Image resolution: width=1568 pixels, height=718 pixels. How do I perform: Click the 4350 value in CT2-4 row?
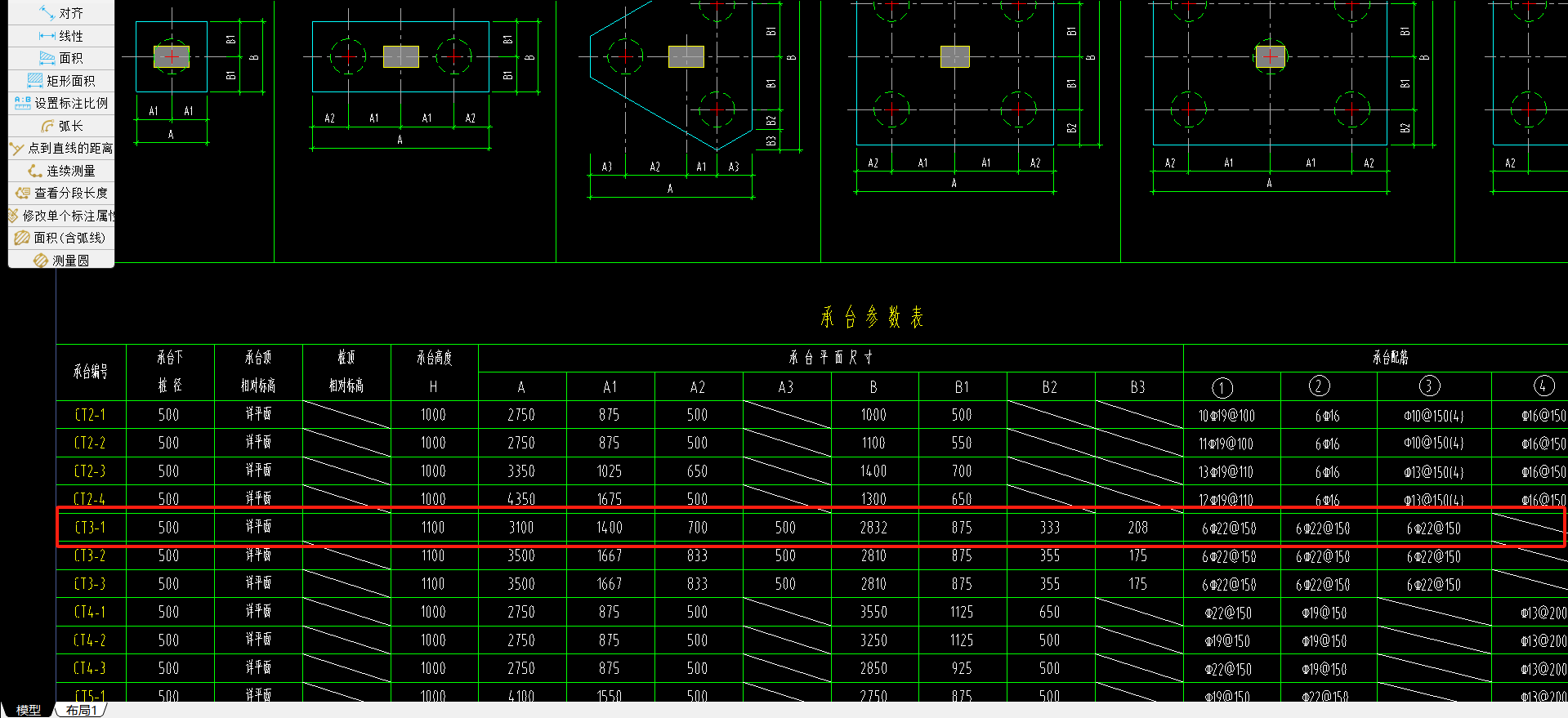pyautogui.click(x=521, y=499)
